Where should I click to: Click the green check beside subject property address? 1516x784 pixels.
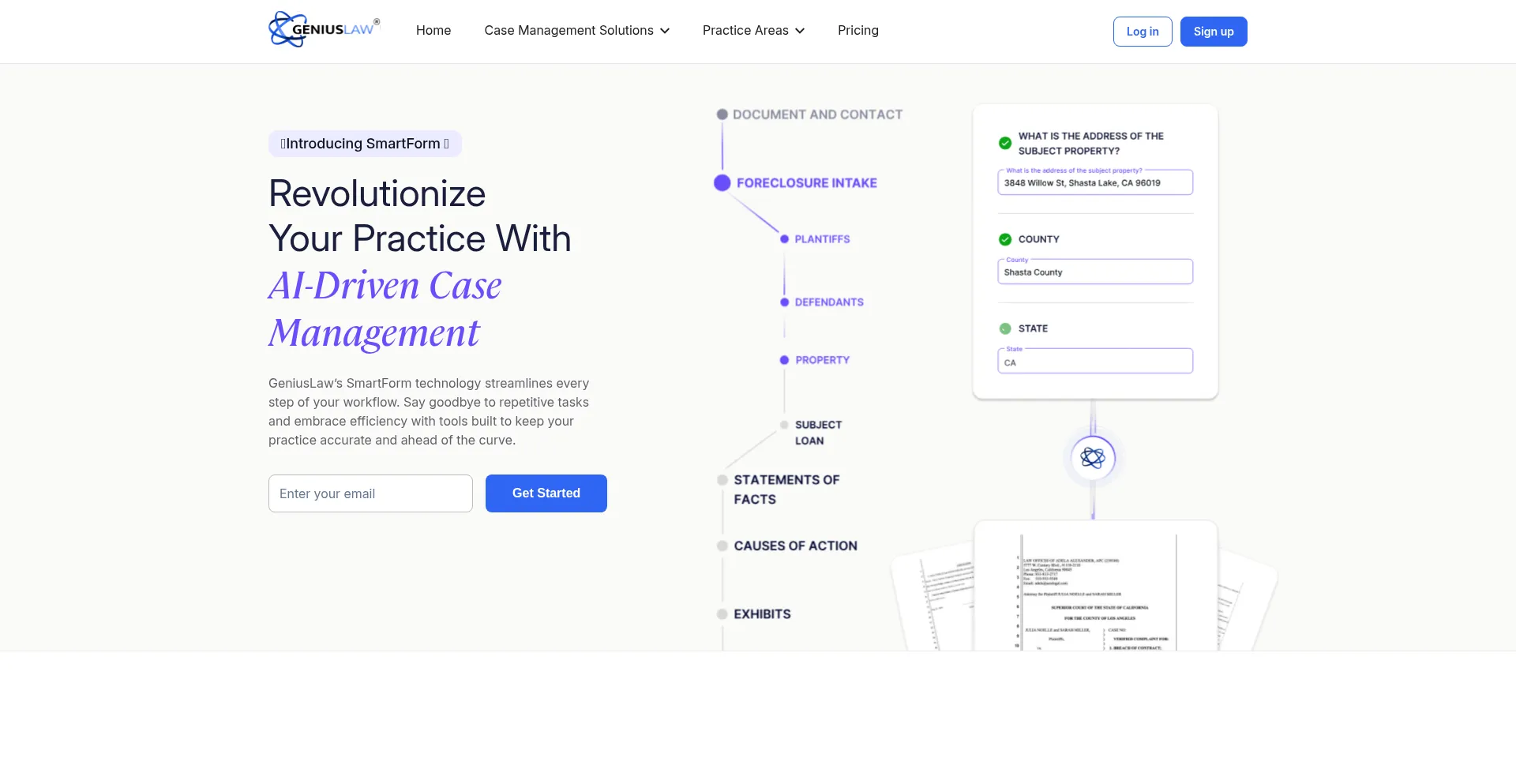(1005, 143)
